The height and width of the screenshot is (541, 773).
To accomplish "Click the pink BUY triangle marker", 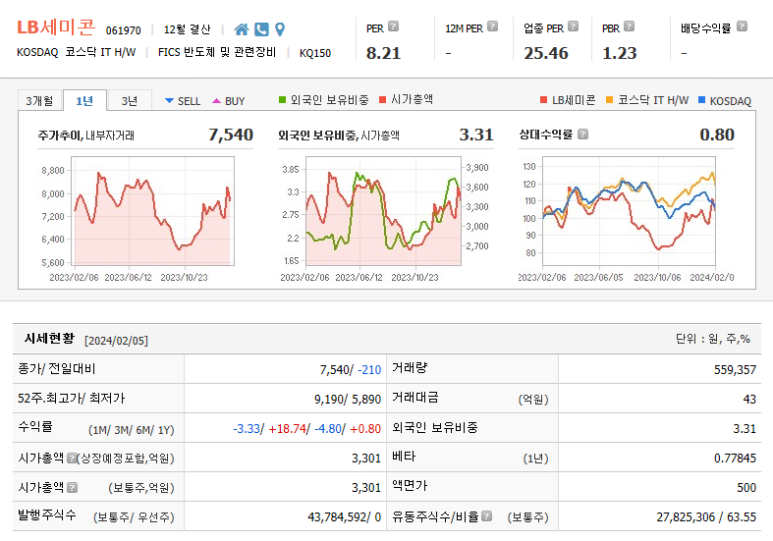I will tap(216, 101).
